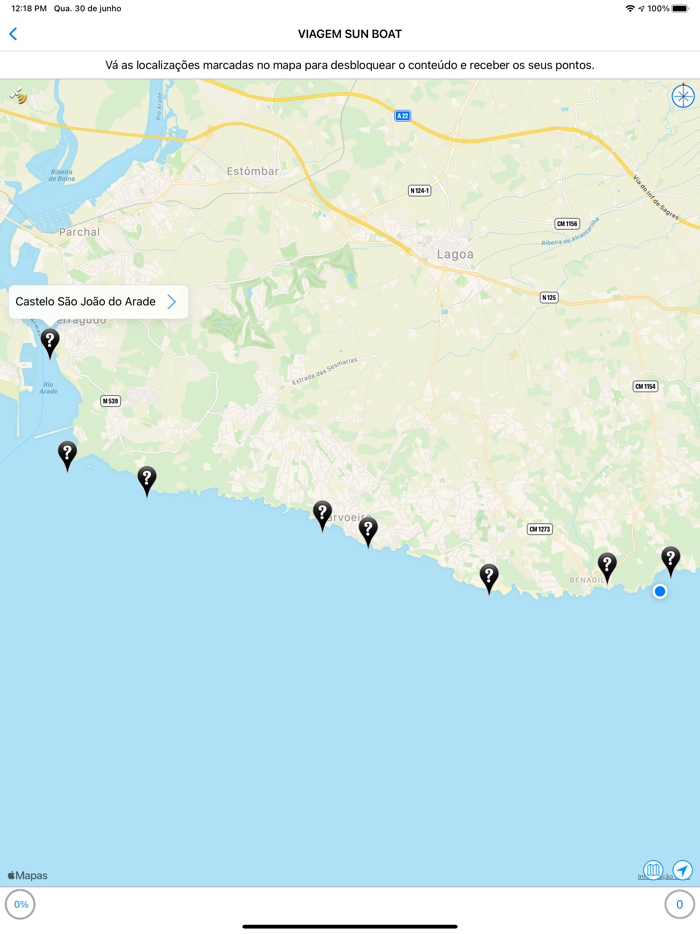
Task: Select the question pin under Castelo callout
Action: pos(50,344)
